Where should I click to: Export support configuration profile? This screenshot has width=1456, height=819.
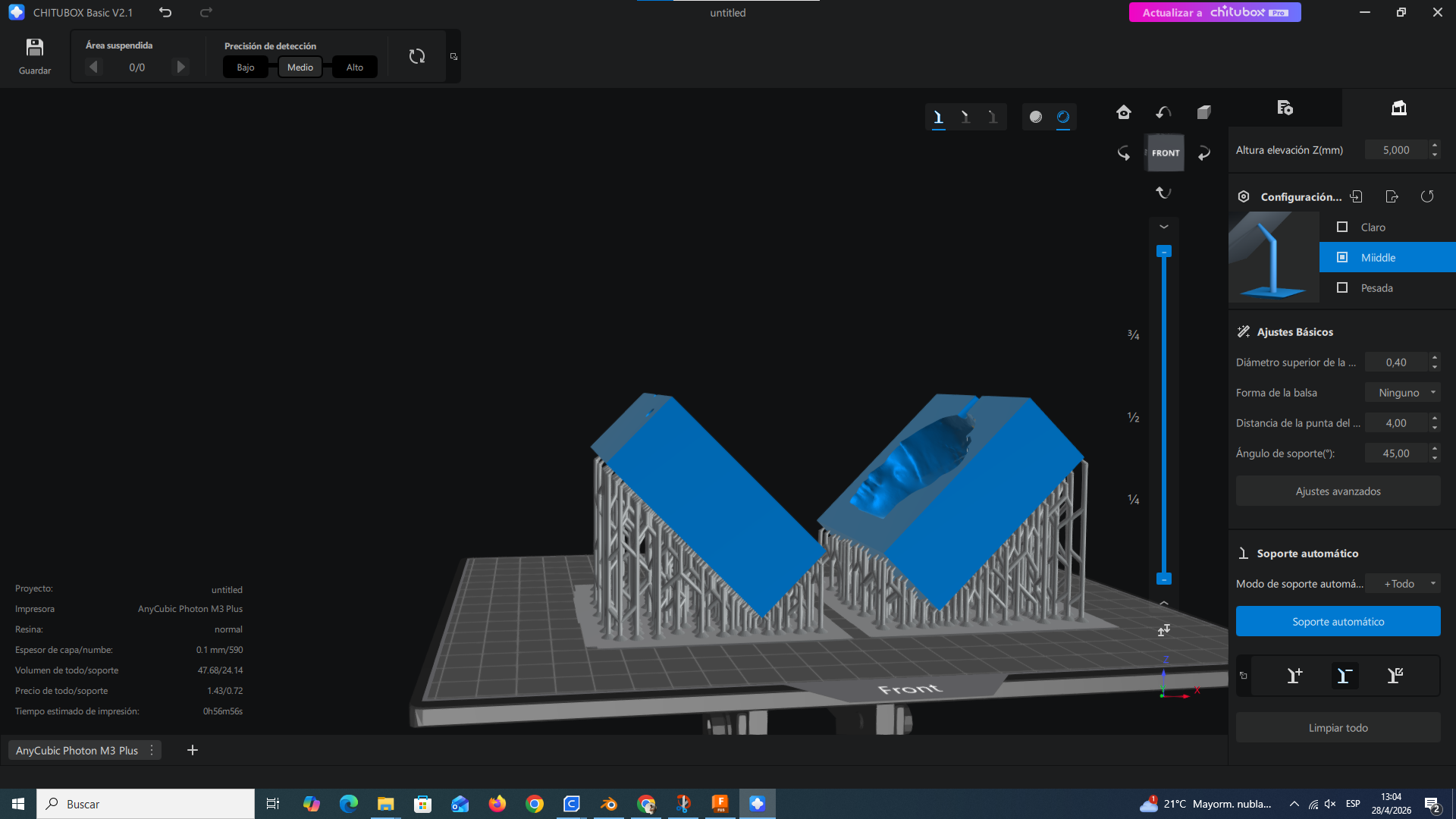point(1392,196)
